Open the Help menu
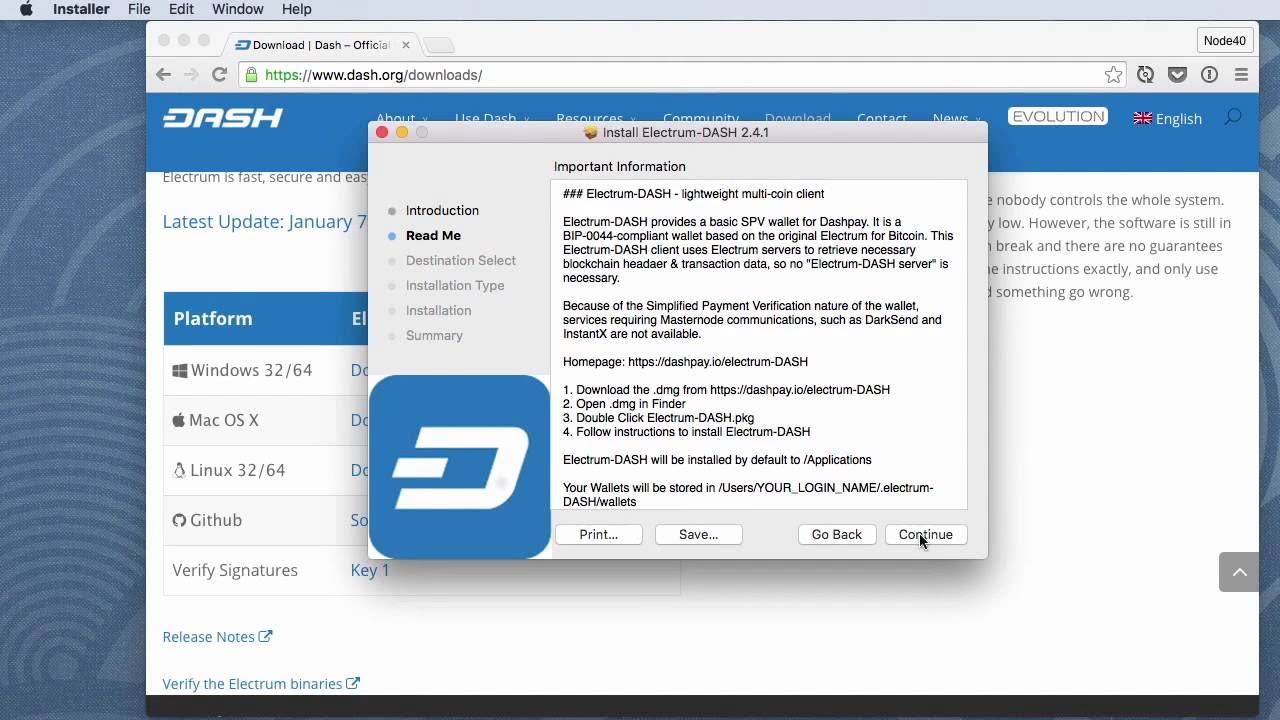Screen dimensions: 1280x720 click(297, 9)
